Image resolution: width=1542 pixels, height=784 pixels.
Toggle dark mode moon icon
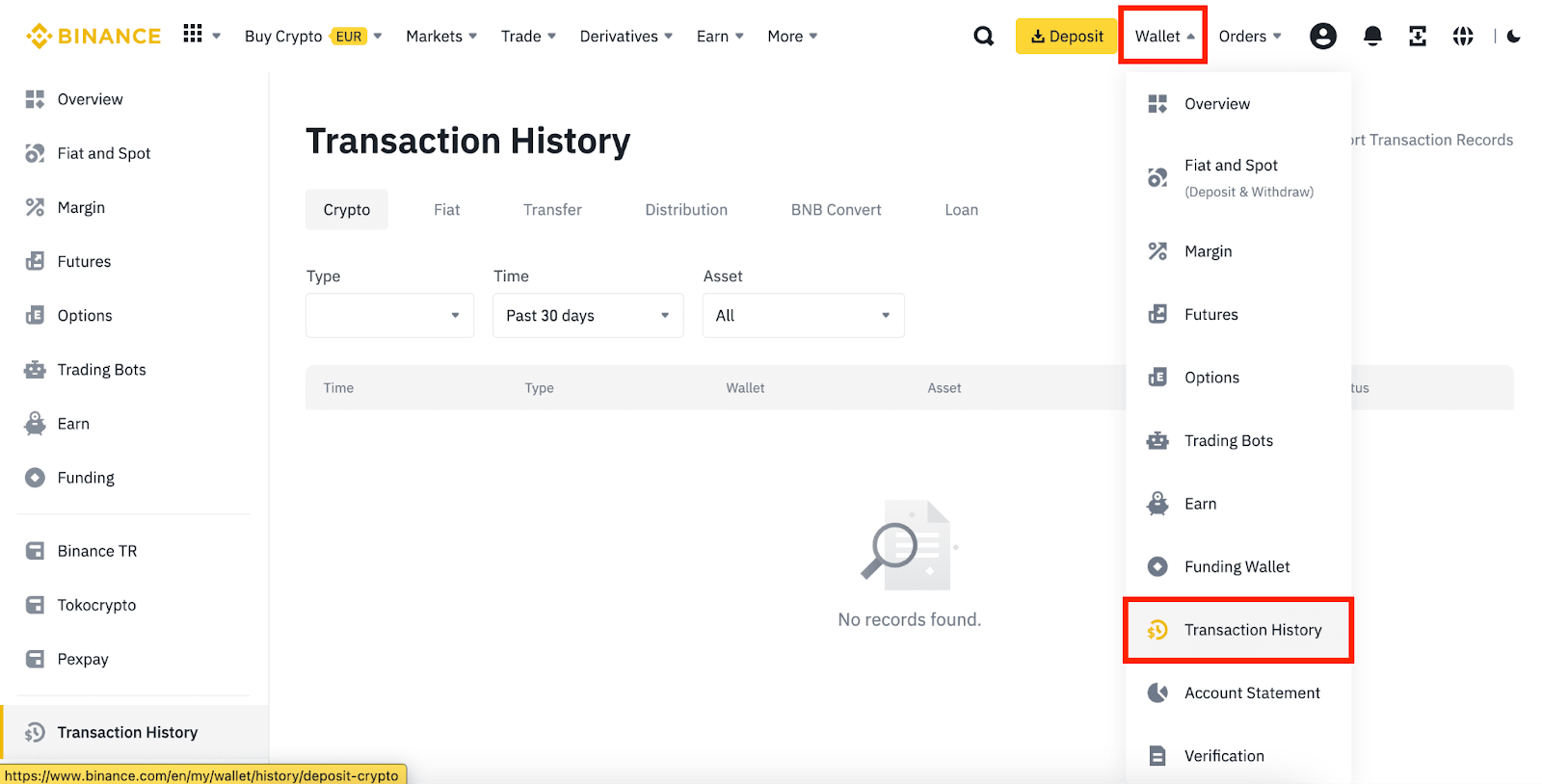1513,37
